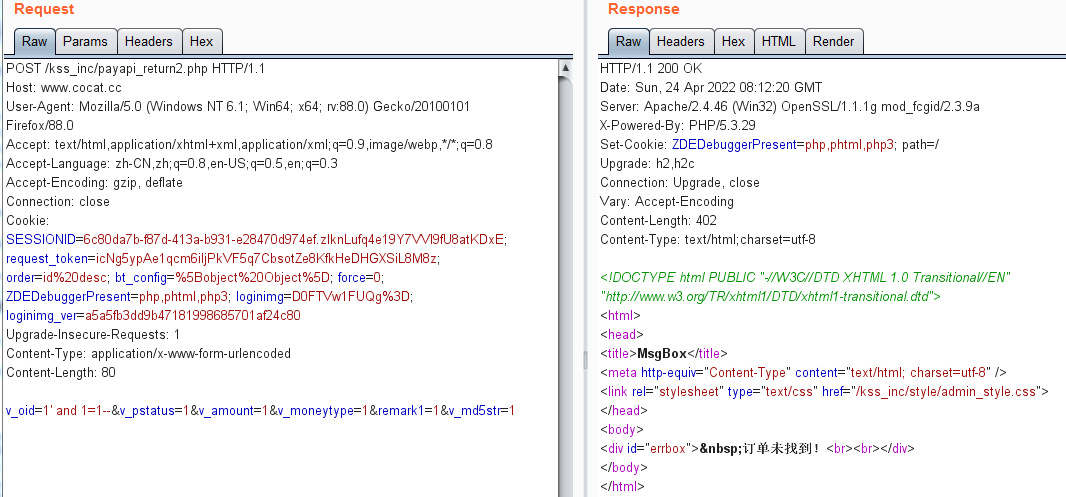Click the Content-Length: 80 header
The width and height of the screenshot is (1066, 497).
pos(61,373)
